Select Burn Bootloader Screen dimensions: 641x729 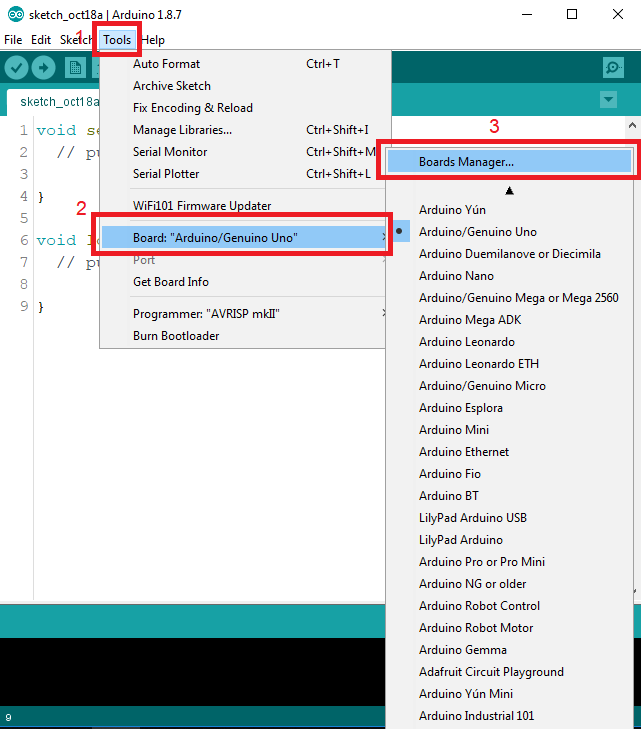tap(242, 336)
